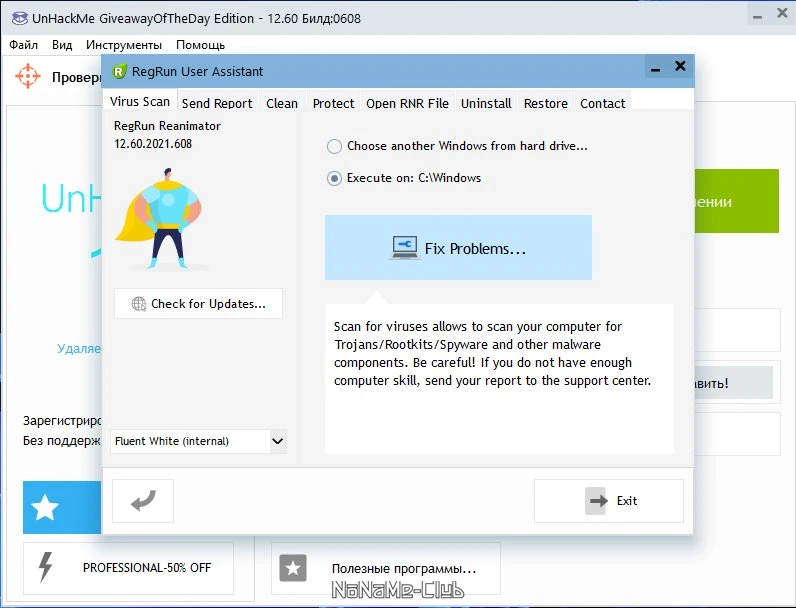The width and height of the screenshot is (796, 608).
Task: Click the Удаляе link in main window
Action: [79, 348]
